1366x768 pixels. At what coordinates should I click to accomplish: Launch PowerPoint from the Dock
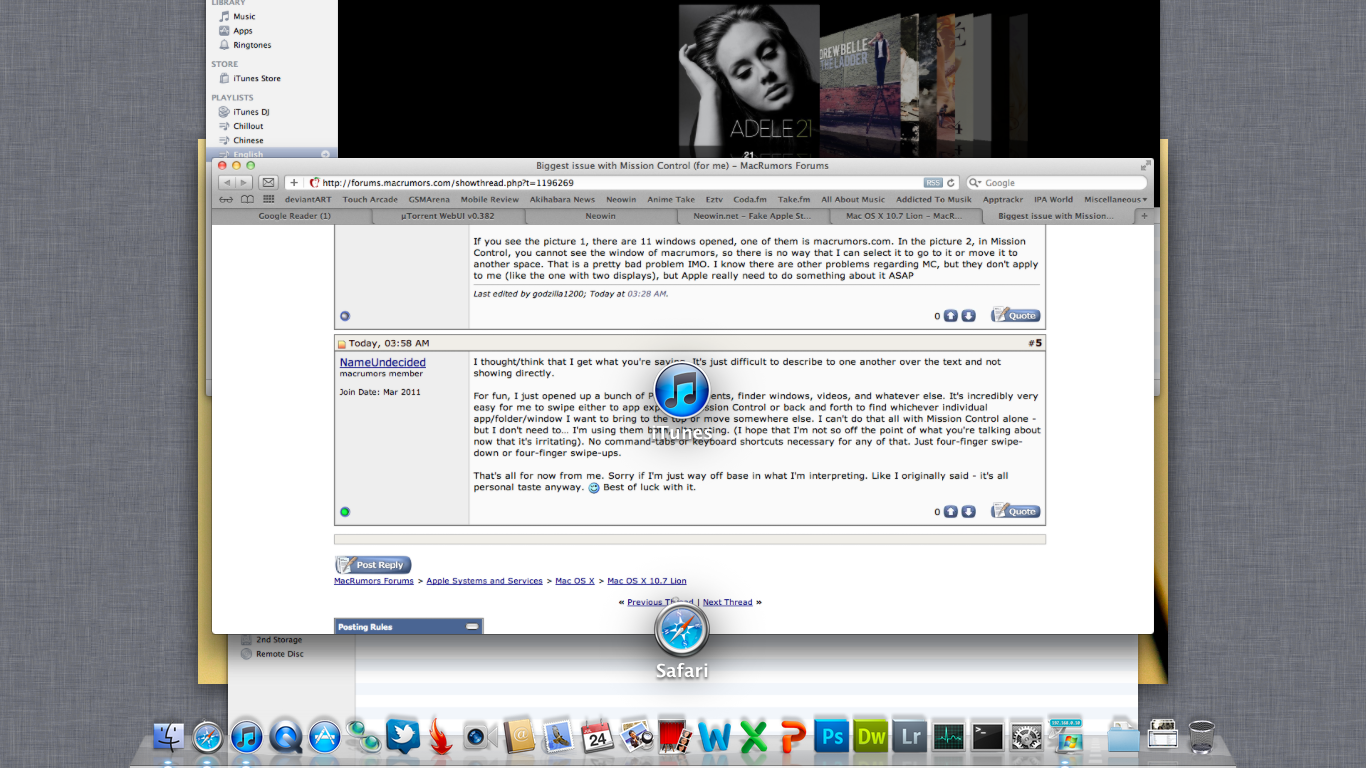(792, 738)
